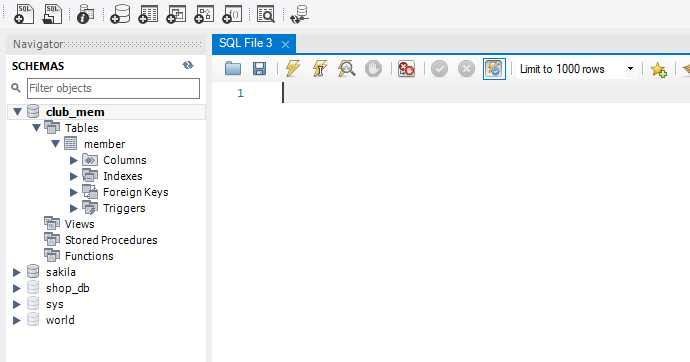Select club_mem schema
The image size is (690, 362).
(75, 112)
